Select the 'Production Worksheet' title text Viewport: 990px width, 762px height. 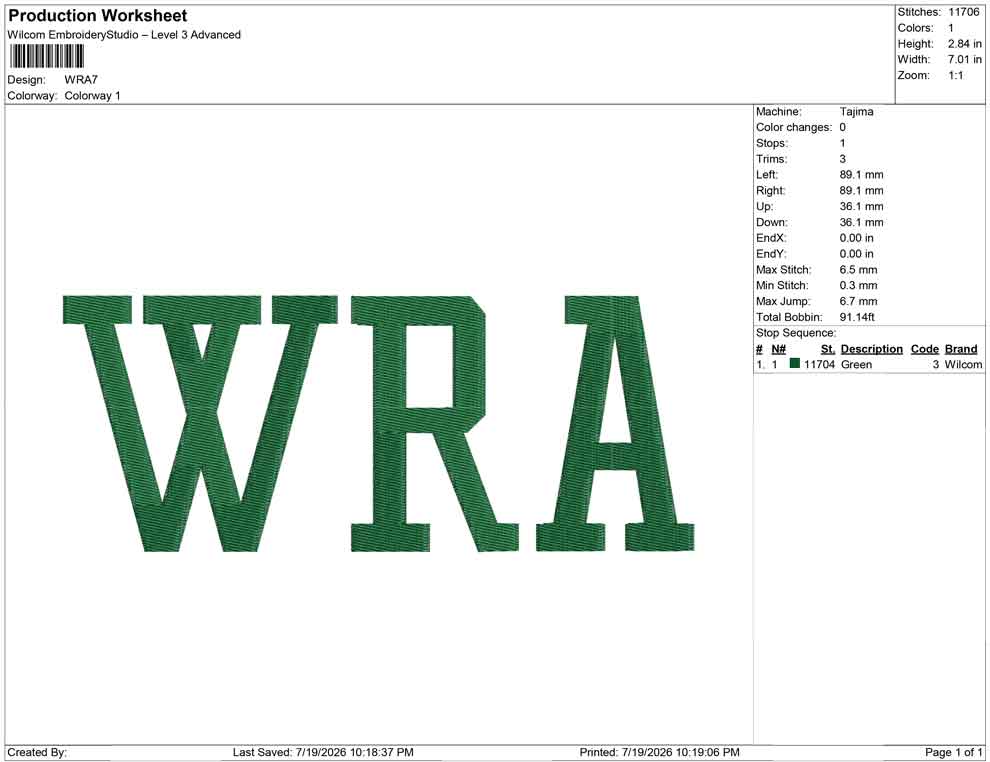pyautogui.click(x=97, y=16)
